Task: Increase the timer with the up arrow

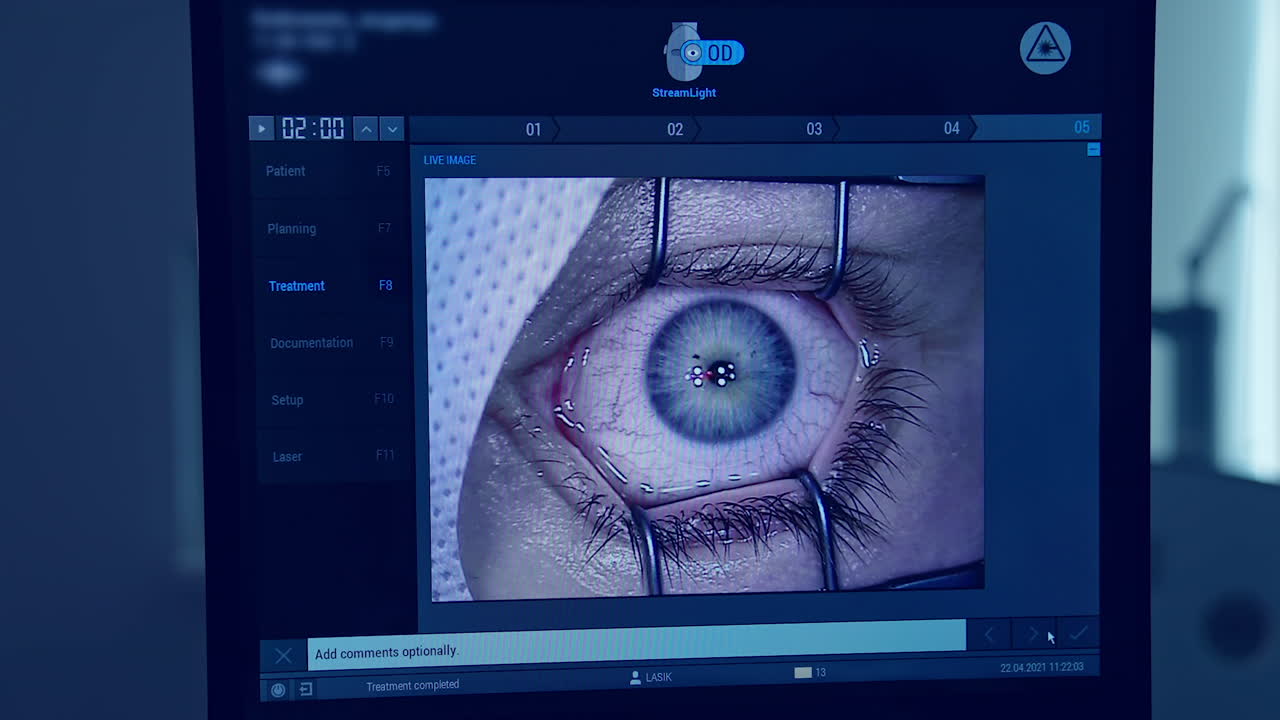Action: [366, 128]
